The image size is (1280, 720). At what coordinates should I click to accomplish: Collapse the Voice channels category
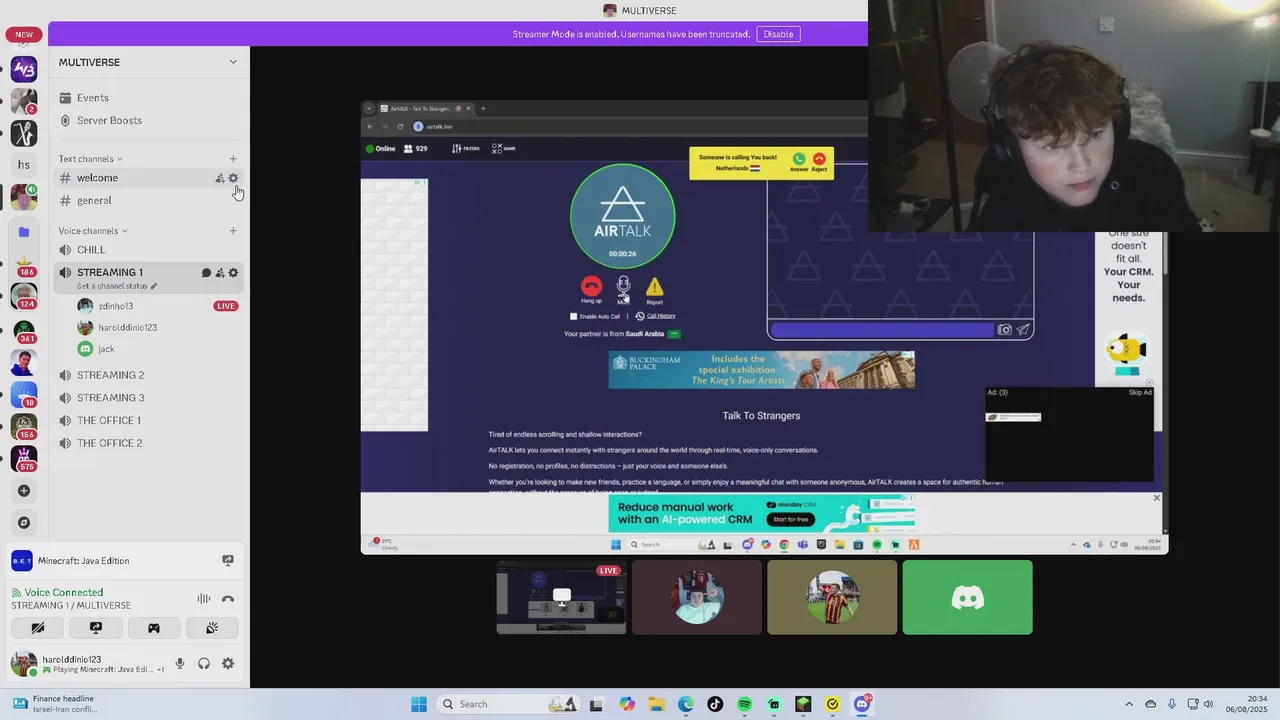pyautogui.click(x=92, y=231)
